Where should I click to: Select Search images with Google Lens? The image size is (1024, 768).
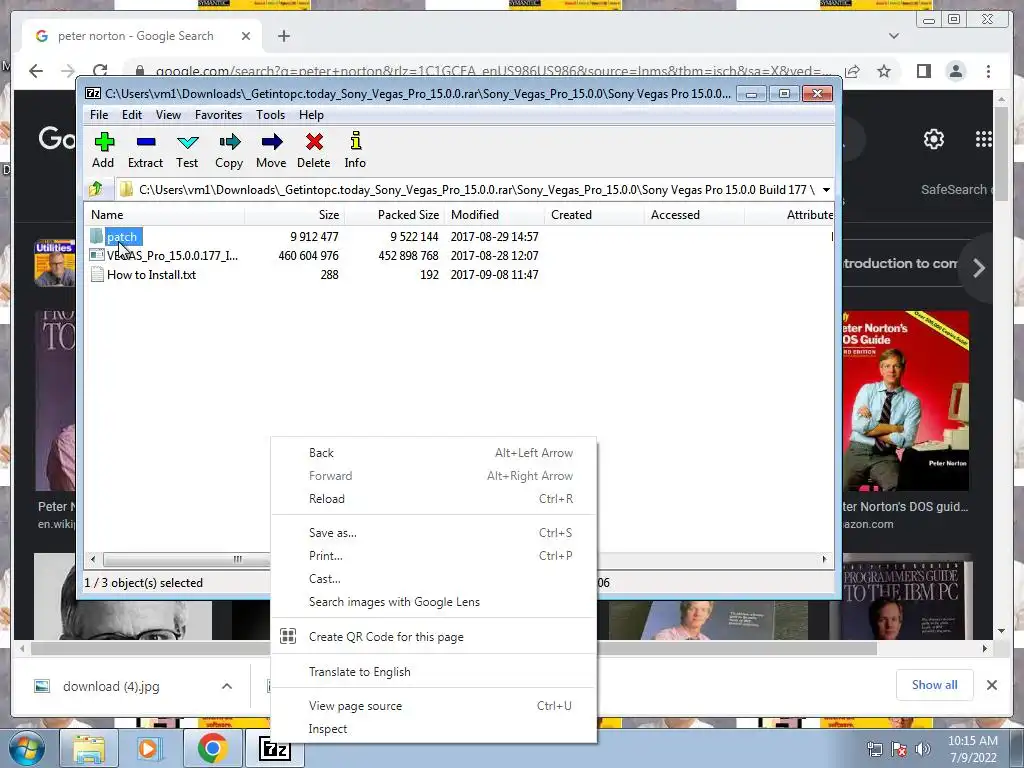(x=434, y=602)
